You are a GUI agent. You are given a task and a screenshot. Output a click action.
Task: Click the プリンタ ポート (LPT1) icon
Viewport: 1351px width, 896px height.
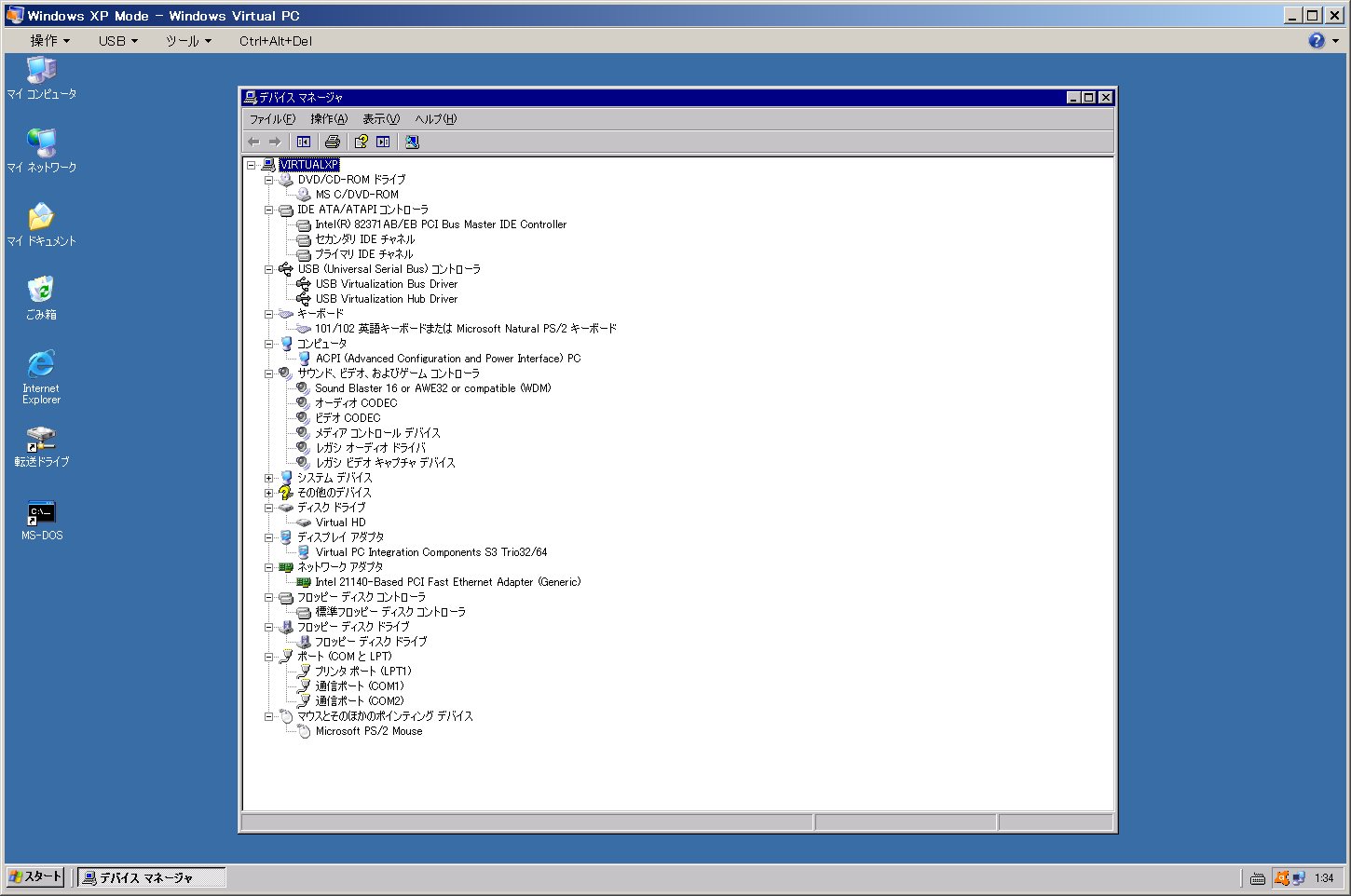(x=304, y=672)
